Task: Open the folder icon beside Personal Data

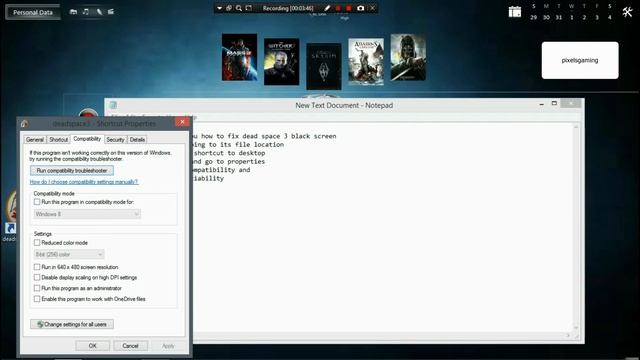Action: pyautogui.click(x=73, y=12)
